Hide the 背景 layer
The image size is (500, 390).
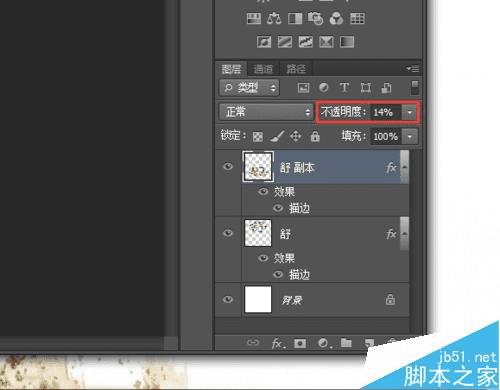pyautogui.click(x=228, y=299)
